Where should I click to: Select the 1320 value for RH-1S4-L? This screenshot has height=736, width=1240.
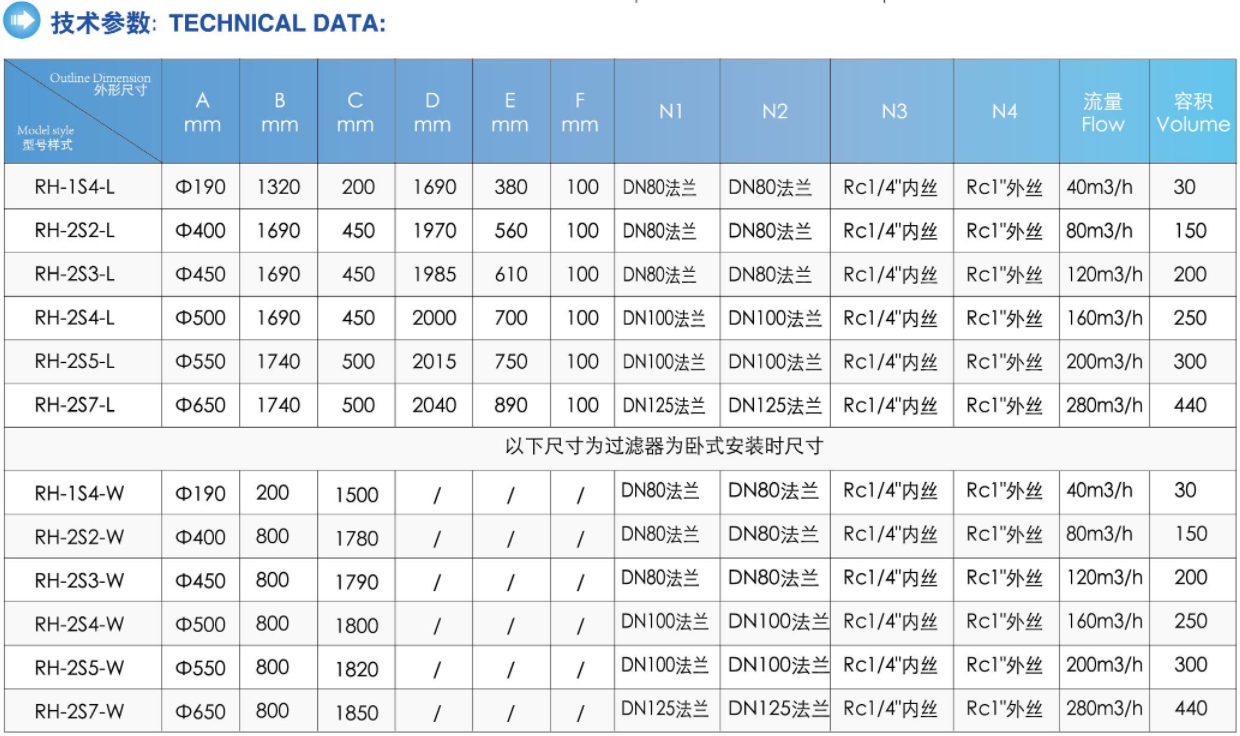[278, 187]
